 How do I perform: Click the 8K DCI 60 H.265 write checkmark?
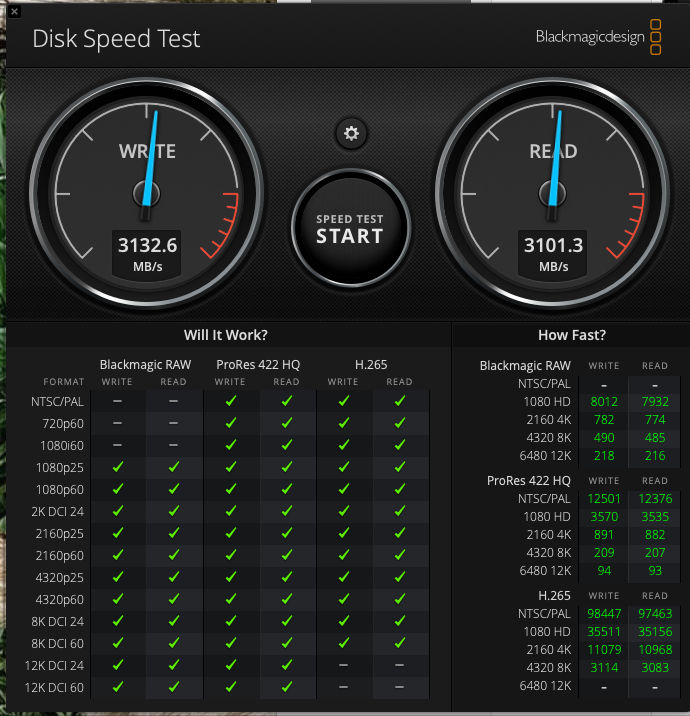click(x=344, y=643)
